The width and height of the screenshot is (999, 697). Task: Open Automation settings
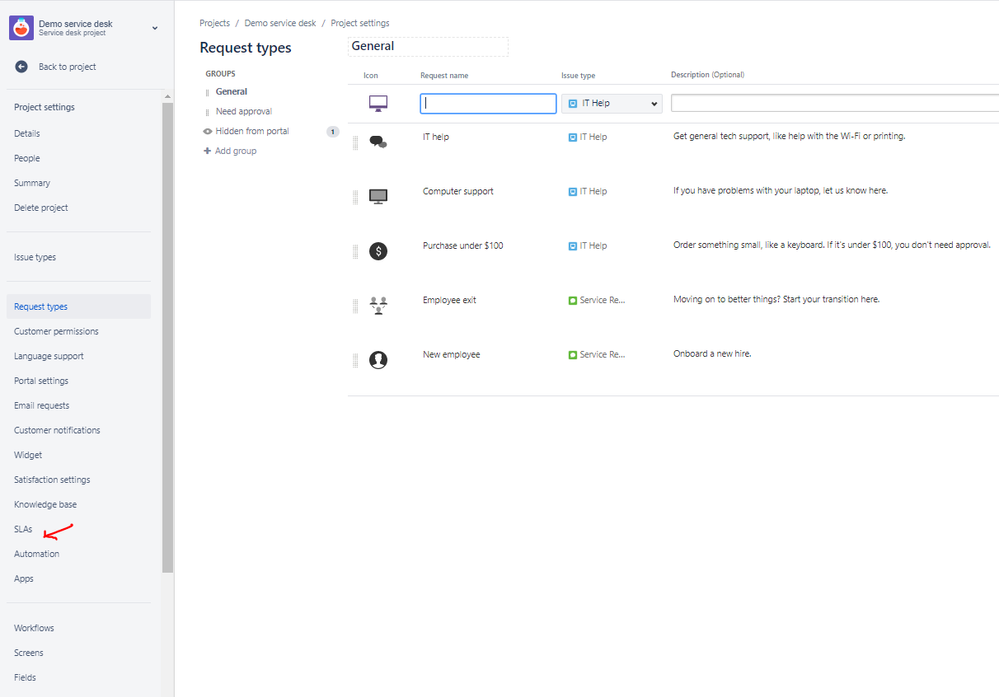tap(36, 554)
